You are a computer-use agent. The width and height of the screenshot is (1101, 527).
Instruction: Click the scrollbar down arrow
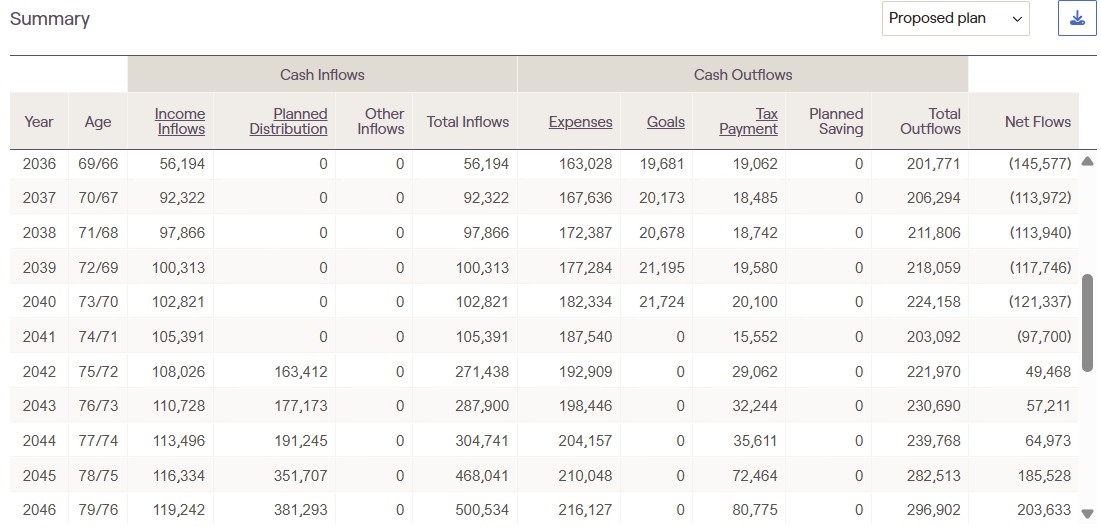click(1087, 513)
